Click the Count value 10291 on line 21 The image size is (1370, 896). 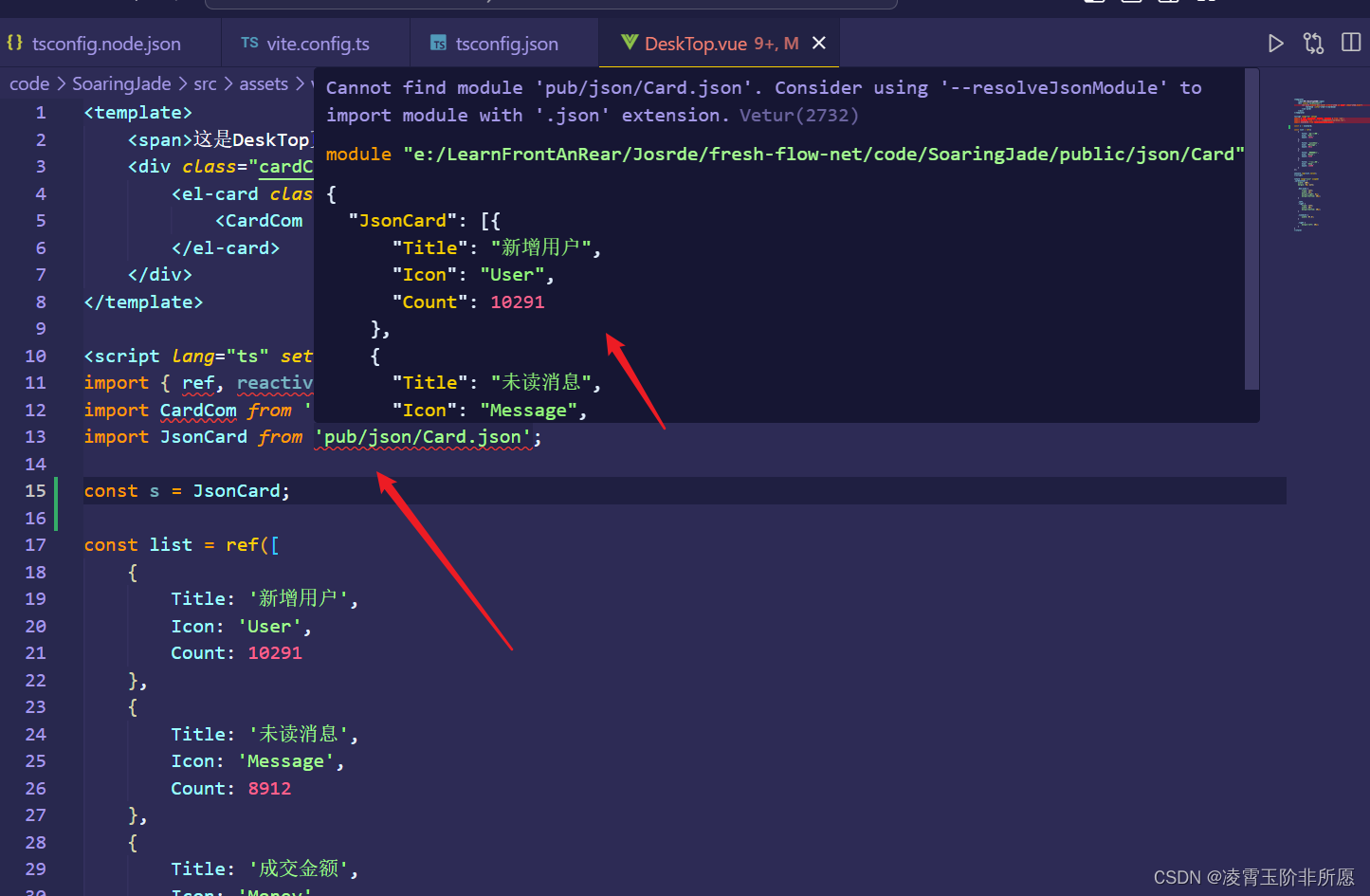(x=275, y=653)
